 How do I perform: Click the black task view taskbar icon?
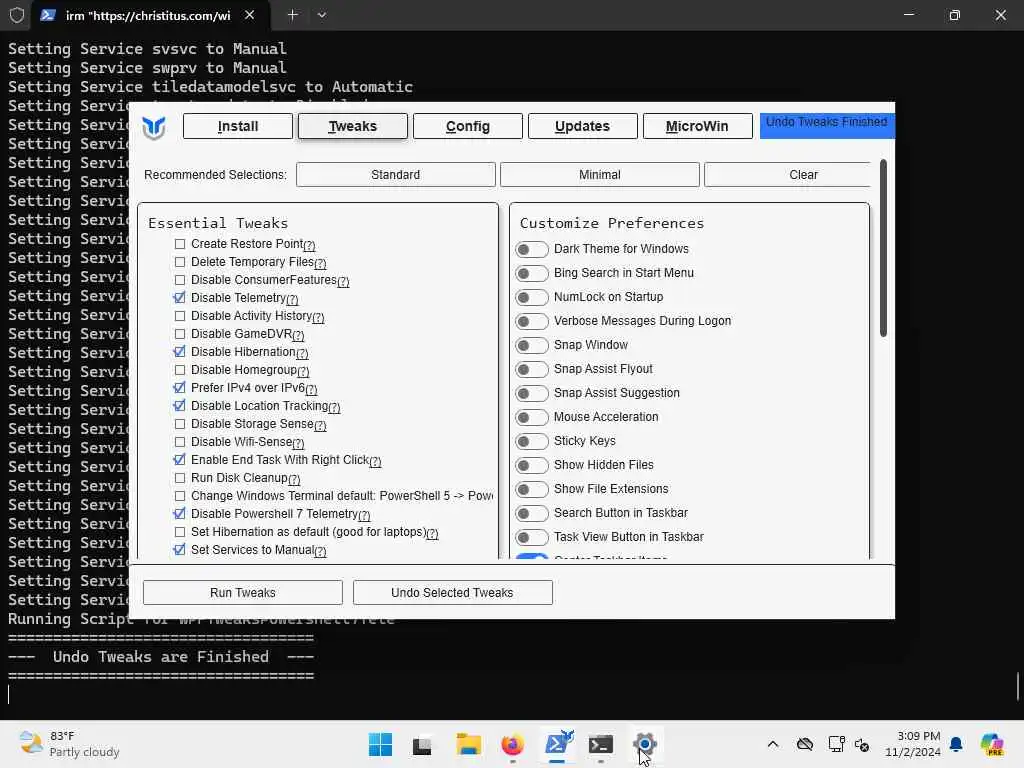tap(422, 745)
